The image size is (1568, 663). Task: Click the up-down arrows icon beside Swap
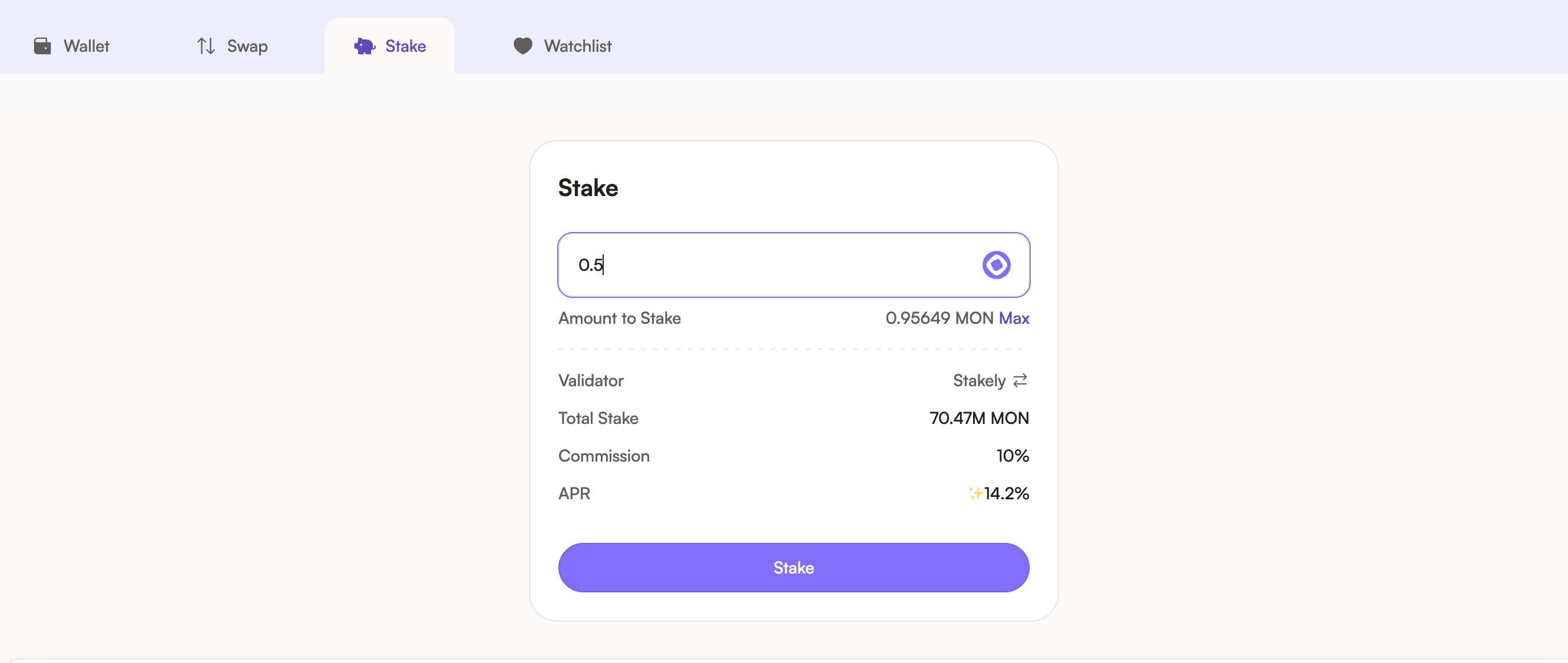(x=204, y=45)
